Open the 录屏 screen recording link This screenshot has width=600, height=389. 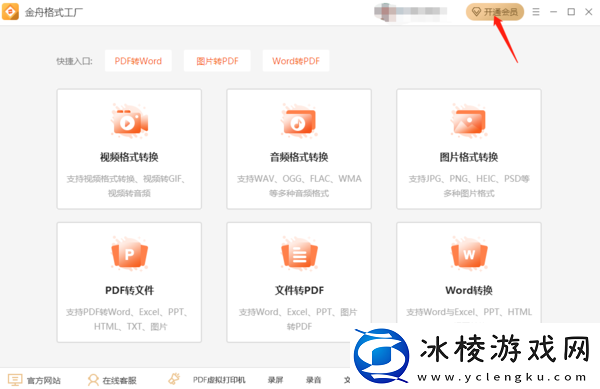point(276,380)
